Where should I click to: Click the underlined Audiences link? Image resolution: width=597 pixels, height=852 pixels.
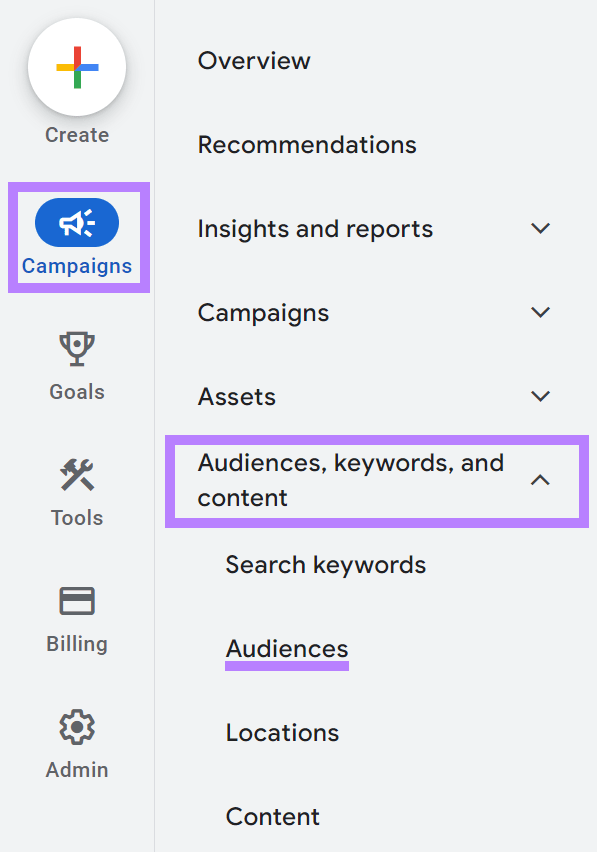click(286, 648)
